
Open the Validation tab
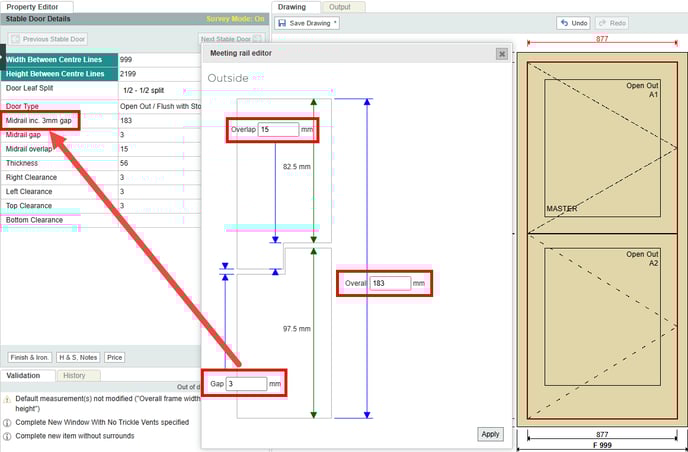pyautogui.click(x=23, y=375)
